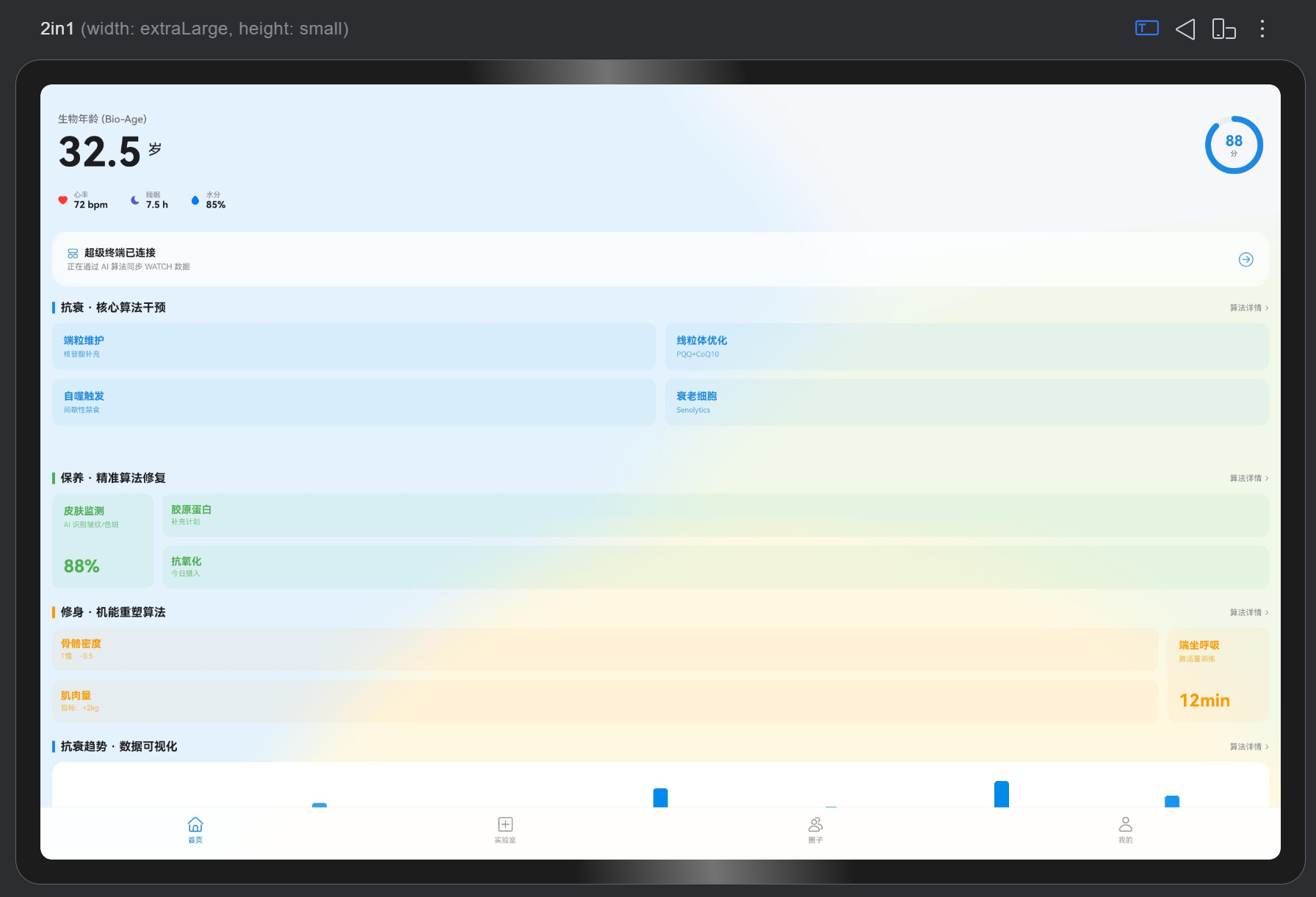This screenshot has height=897, width=1316.
Task: Open the community tab (圈子)
Action: click(815, 830)
